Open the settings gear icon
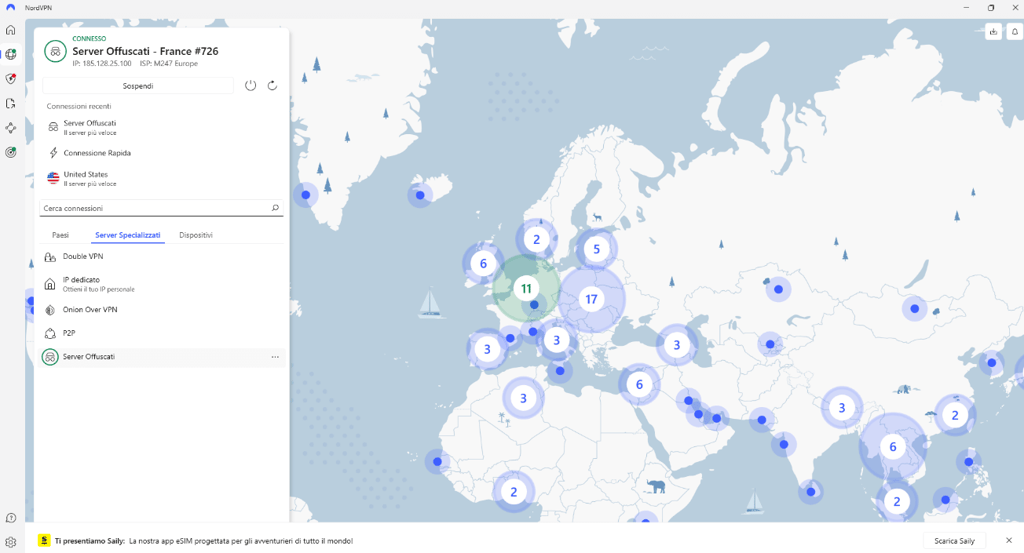Image resolution: width=1024 pixels, height=553 pixels. tap(10, 542)
